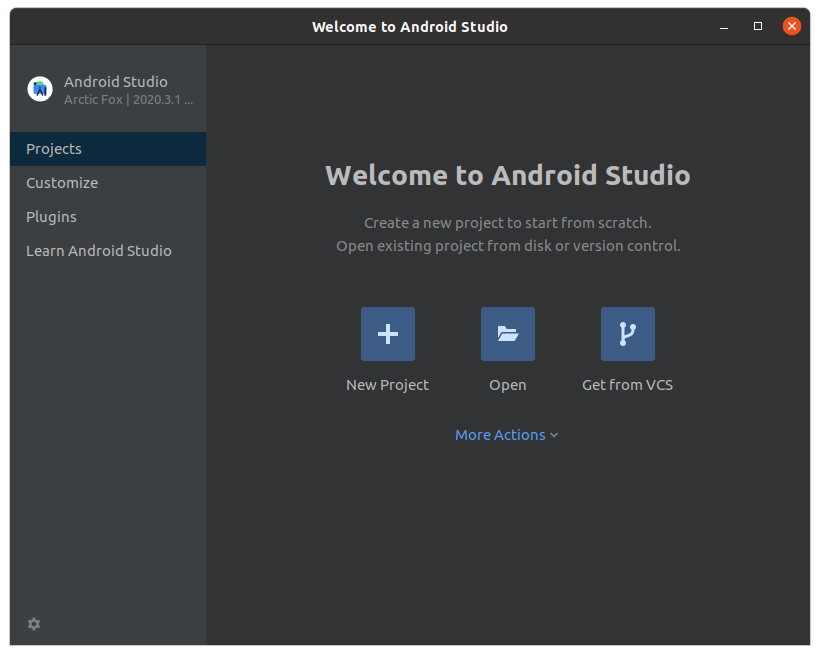Image resolution: width=820 pixels, height=655 pixels.
Task: Click the Android Studio logo icon
Action: pos(40,89)
